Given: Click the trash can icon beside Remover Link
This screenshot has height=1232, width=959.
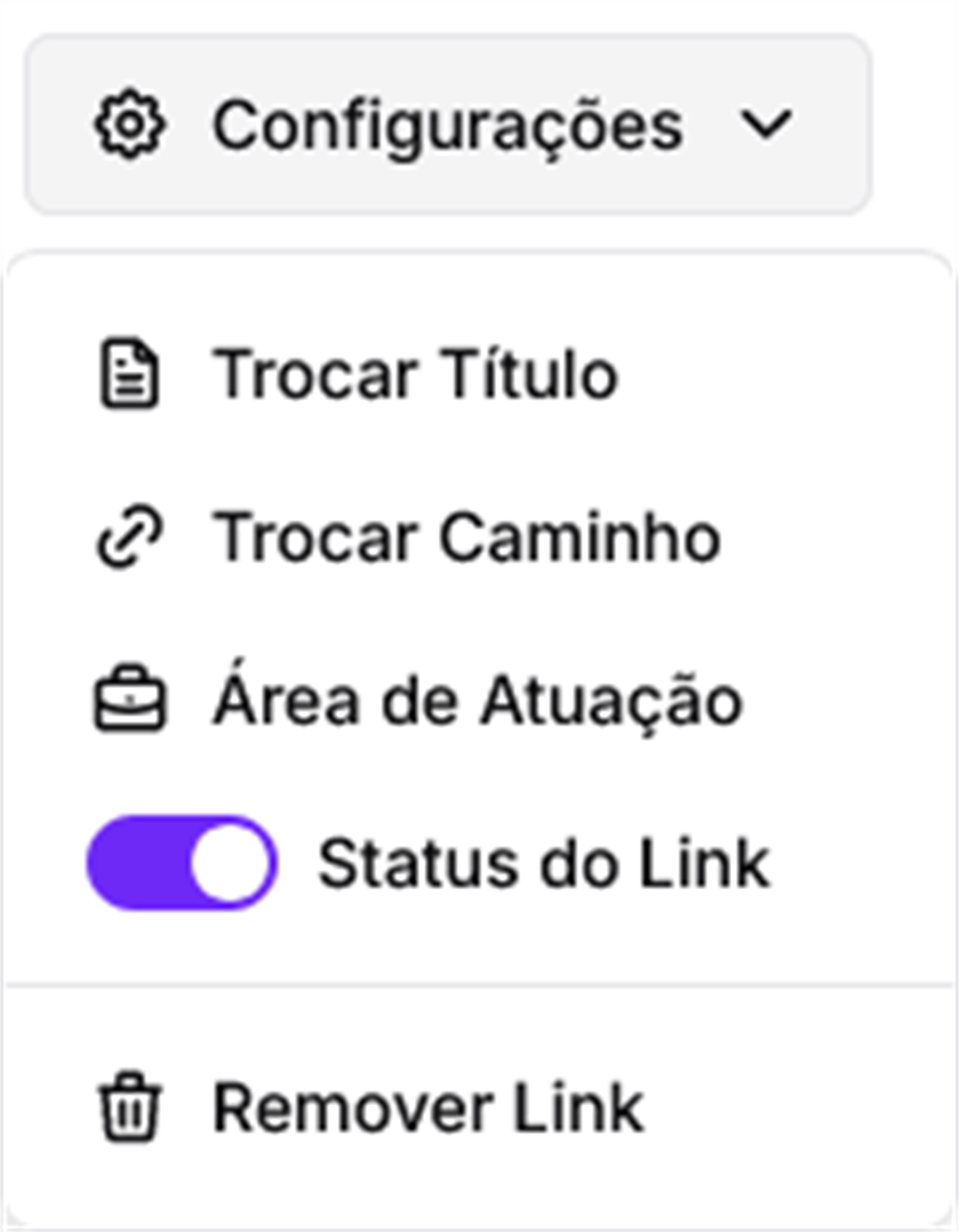Looking at the screenshot, I should (130, 1108).
